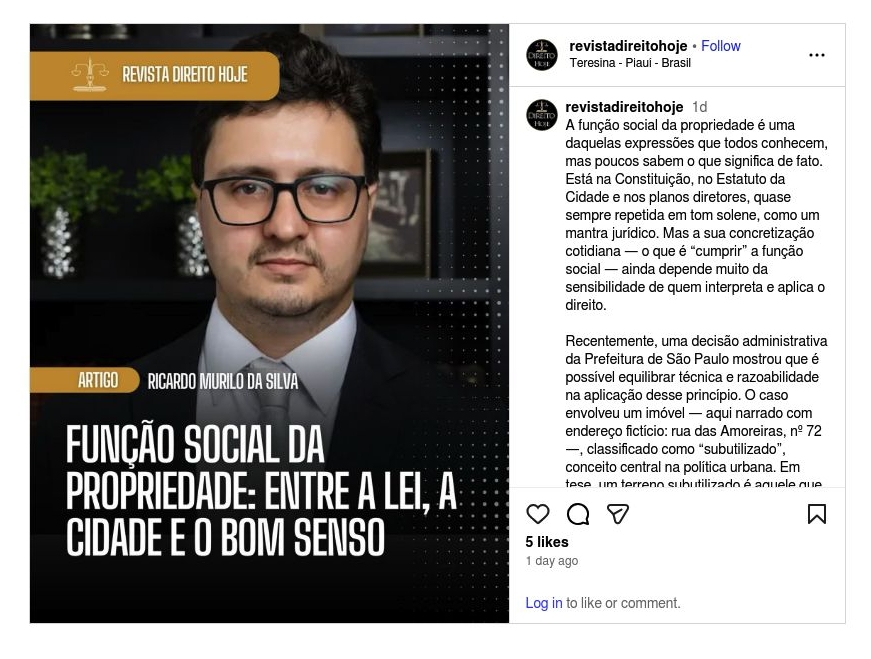871x659 pixels.
Task: Click the '1 day ago' post date
Action: (552, 561)
